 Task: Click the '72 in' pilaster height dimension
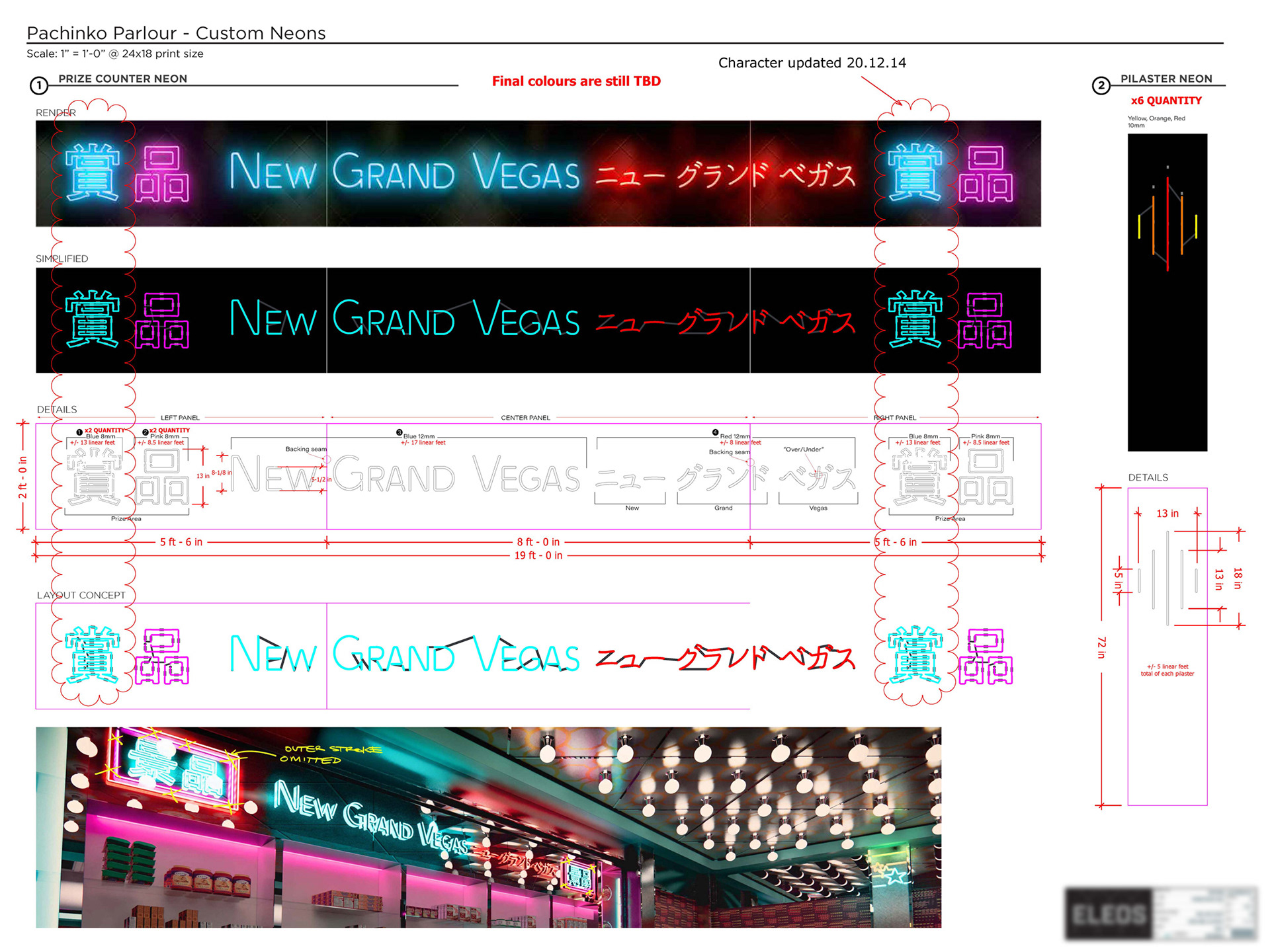(1101, 648)
